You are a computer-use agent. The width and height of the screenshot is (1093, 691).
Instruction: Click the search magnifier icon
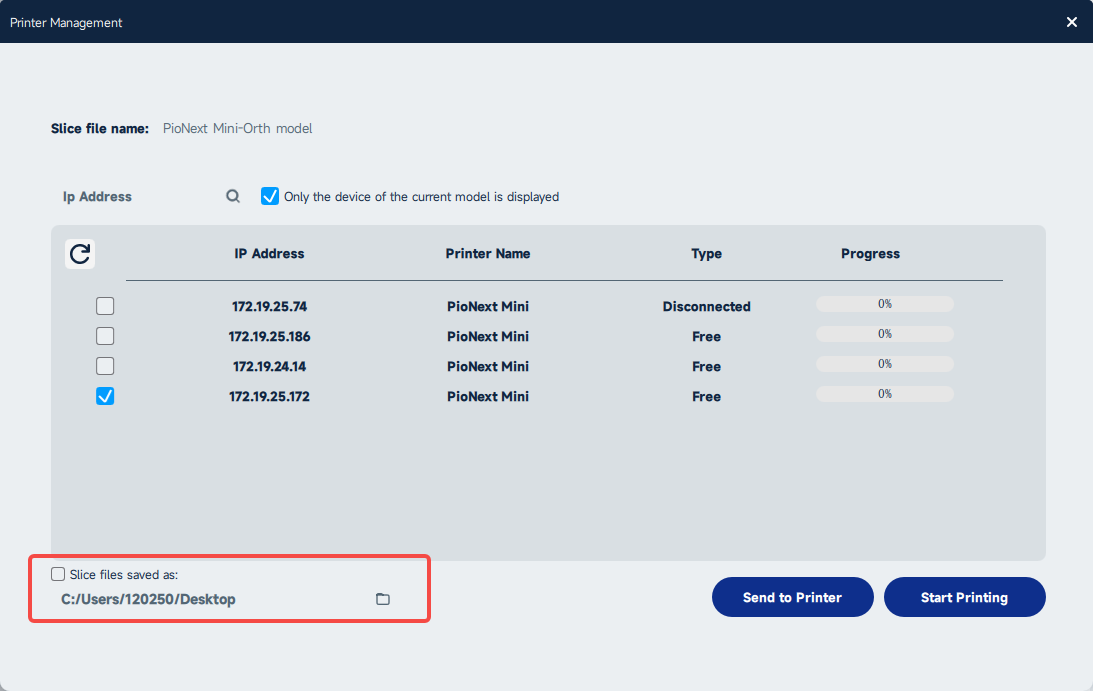(233, 197)
